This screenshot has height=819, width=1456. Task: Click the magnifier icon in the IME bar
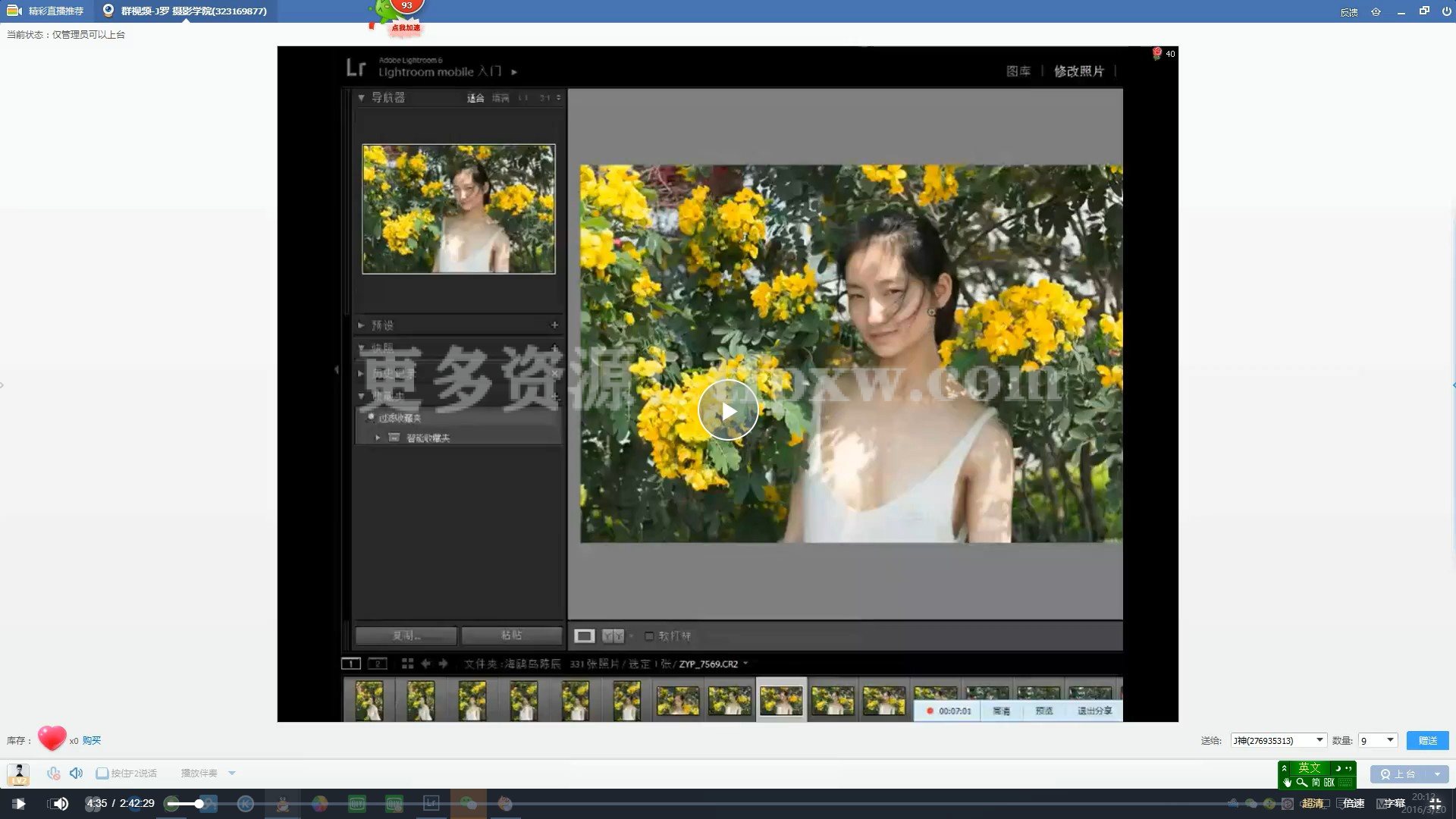coord(1301,782)
